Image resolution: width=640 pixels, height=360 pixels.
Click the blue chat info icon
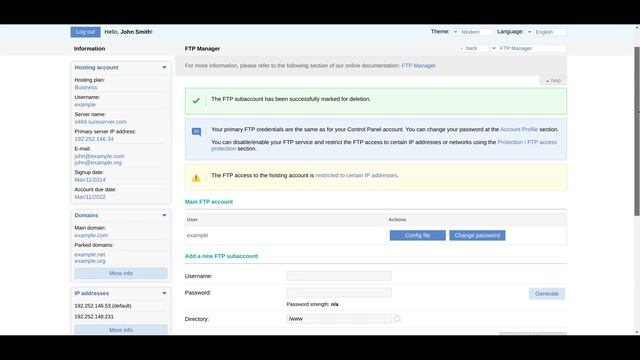(196, 132)
